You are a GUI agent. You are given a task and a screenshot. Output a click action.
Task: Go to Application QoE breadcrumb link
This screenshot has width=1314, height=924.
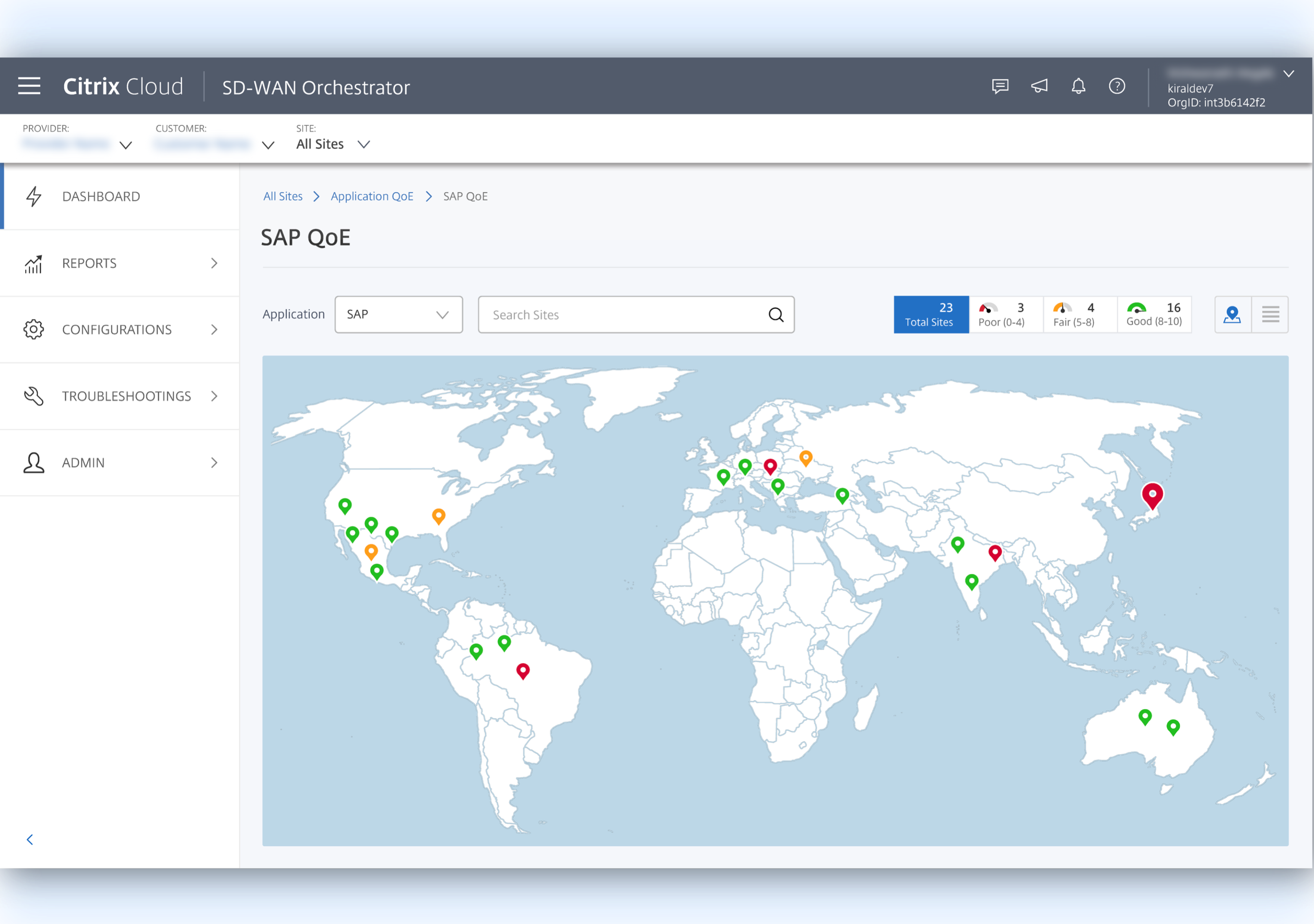(371, 196)
